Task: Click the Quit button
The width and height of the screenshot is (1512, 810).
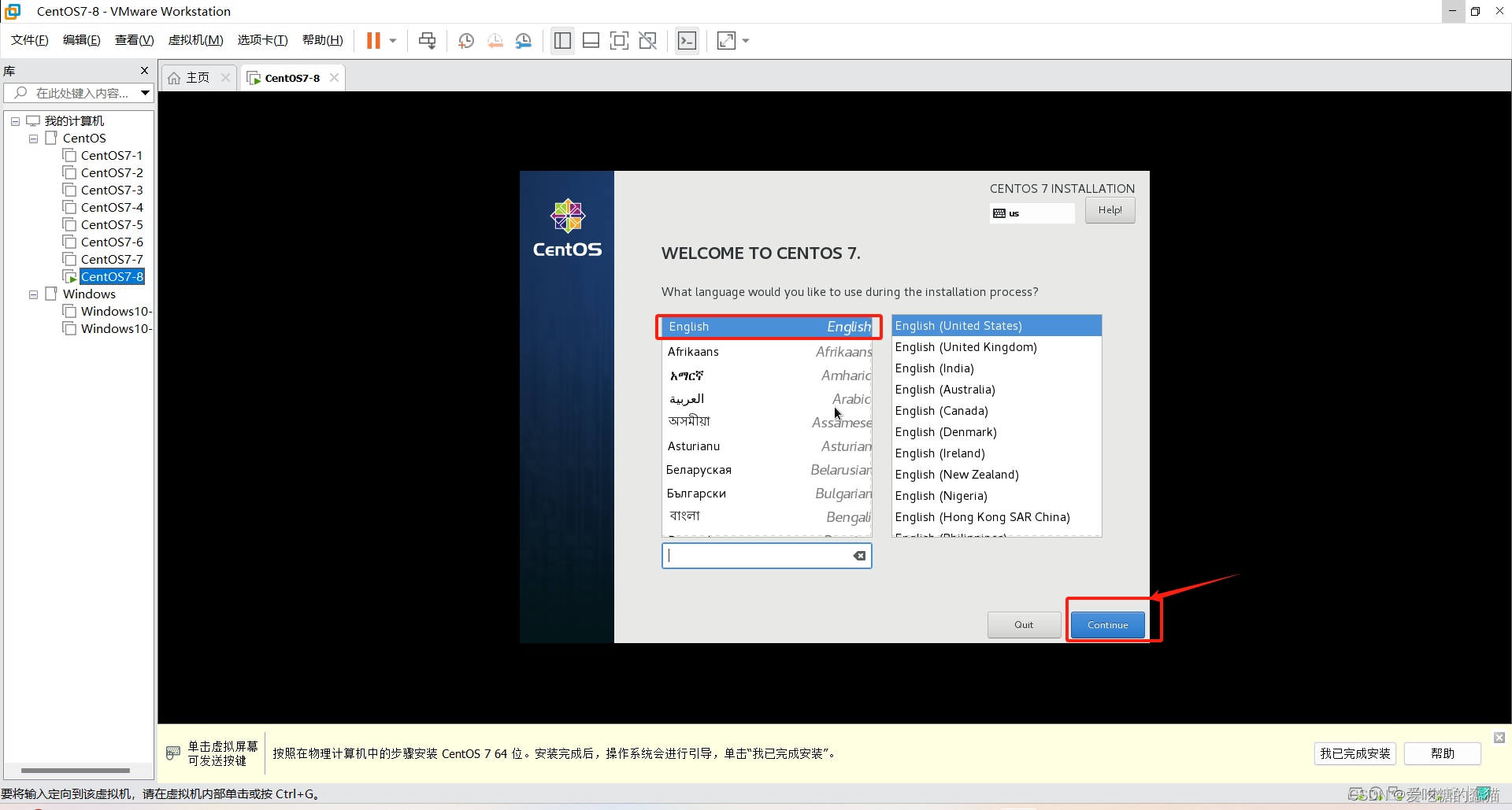Action: click(x=1024, y=625)
